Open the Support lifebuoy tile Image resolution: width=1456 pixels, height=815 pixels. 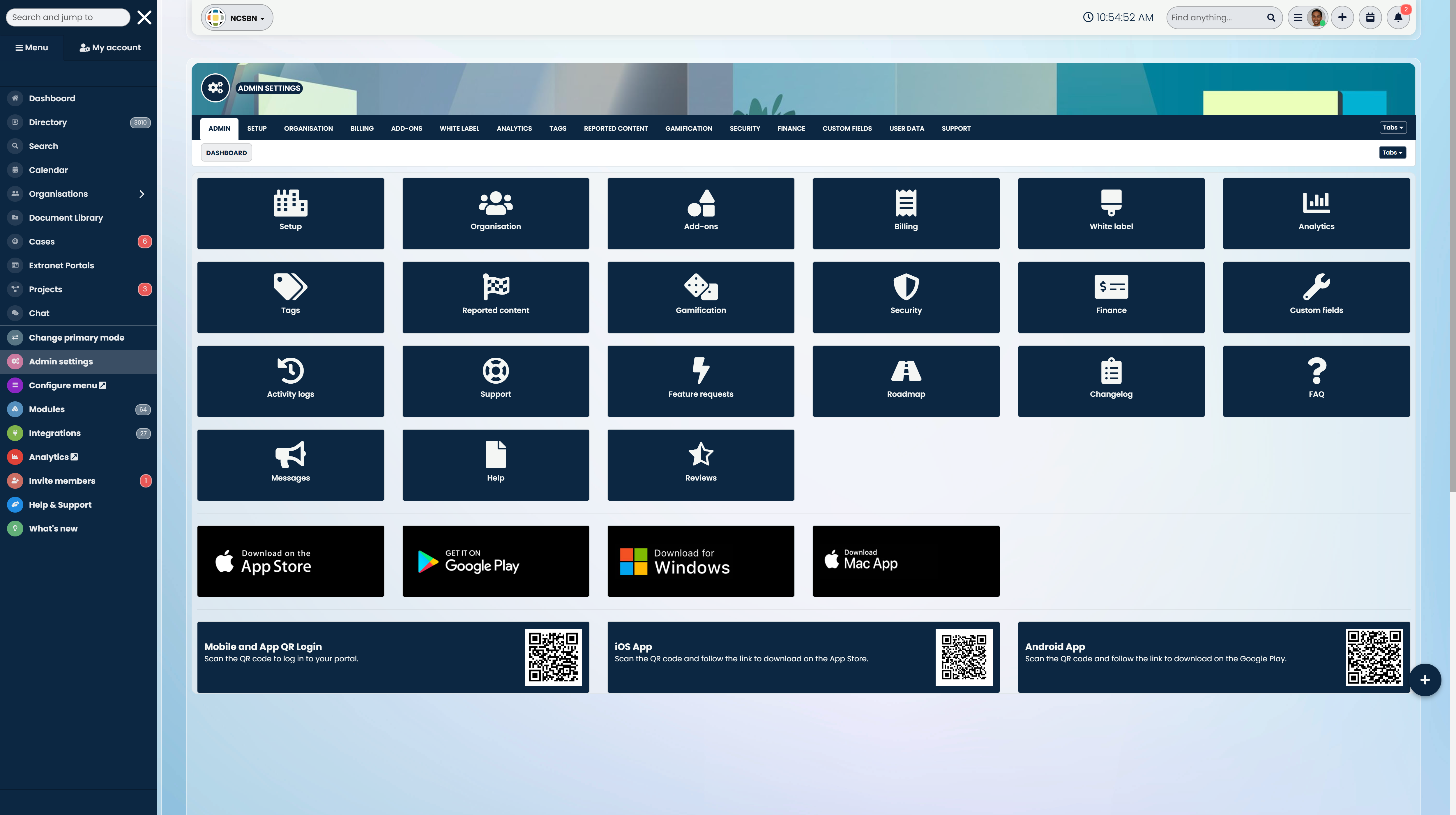[x=496, y=381]
